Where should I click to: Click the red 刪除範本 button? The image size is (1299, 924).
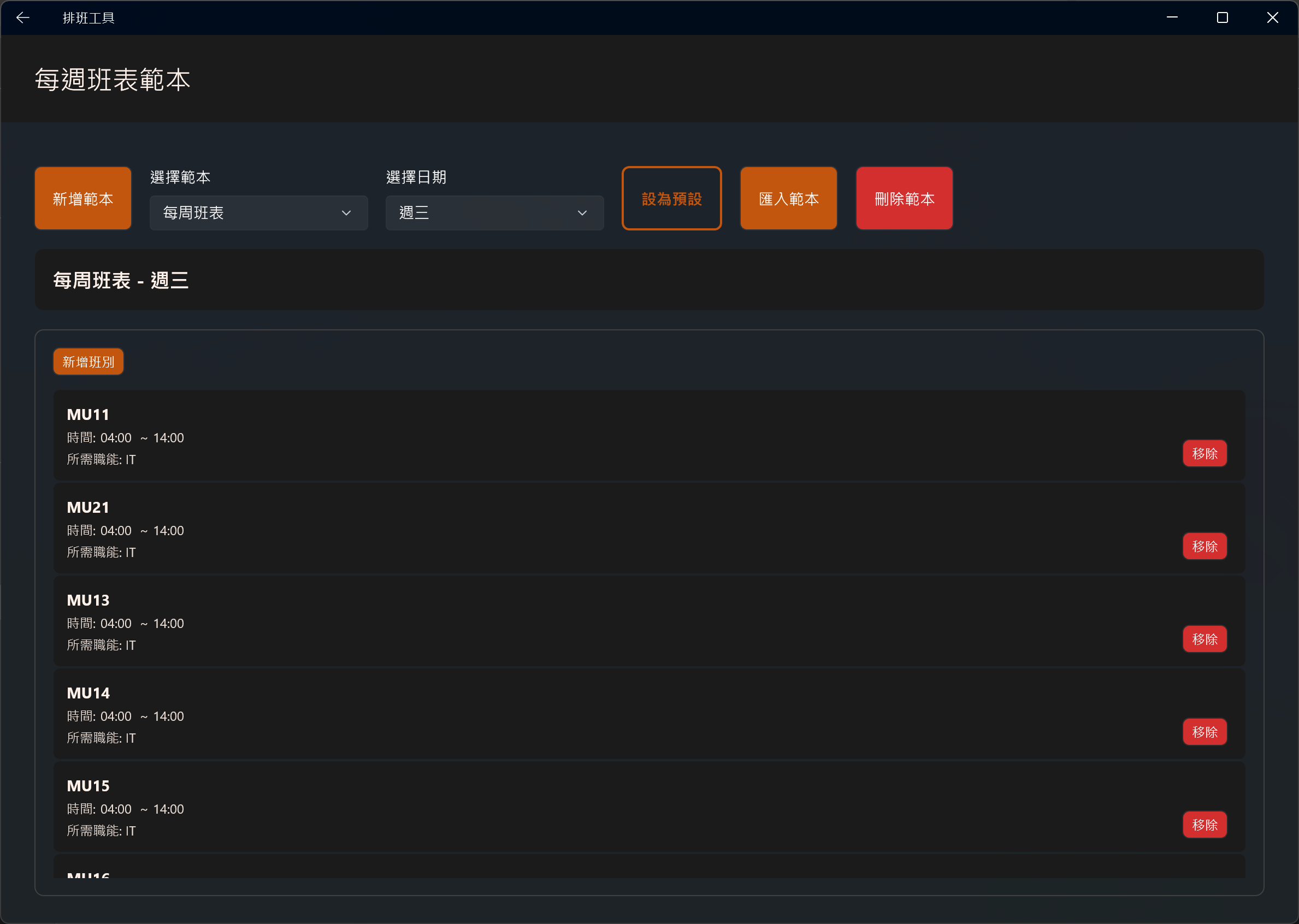pos(904,199)
